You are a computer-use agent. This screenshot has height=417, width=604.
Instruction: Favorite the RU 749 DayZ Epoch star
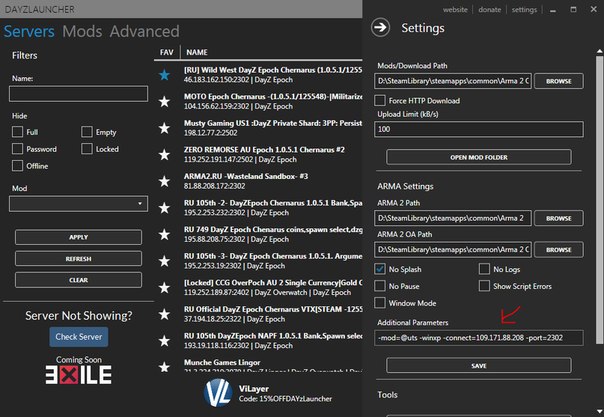[164, 234]
